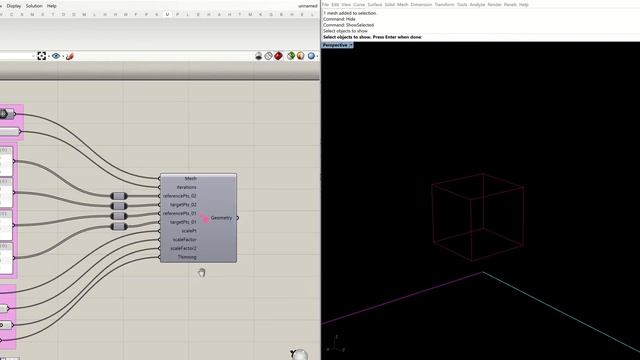The height and width of the screenshot is (360, 640).
Task: Open Rhino Dimension menu
Action: 421,4
